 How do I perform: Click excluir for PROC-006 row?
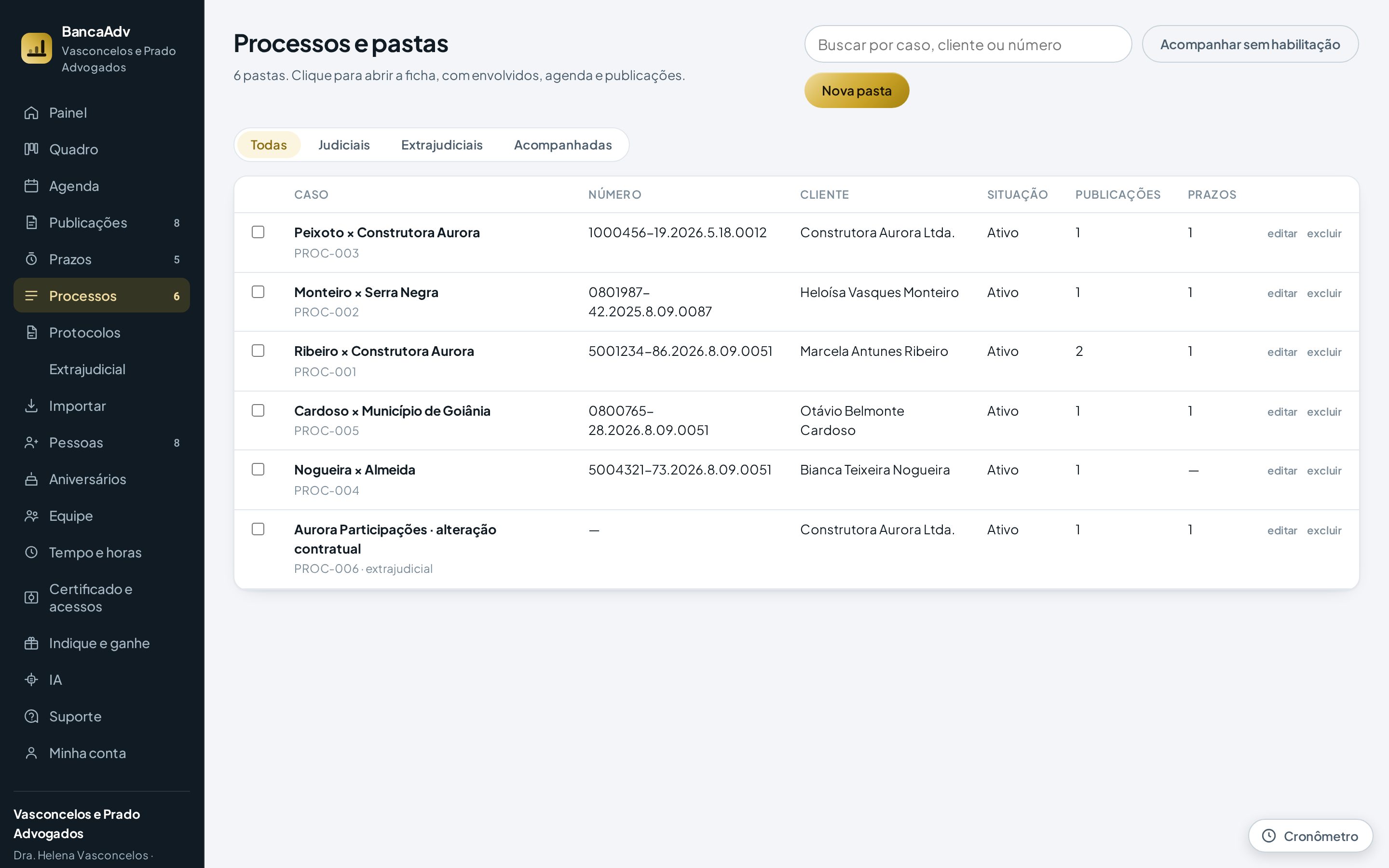tap(1324, 530)
